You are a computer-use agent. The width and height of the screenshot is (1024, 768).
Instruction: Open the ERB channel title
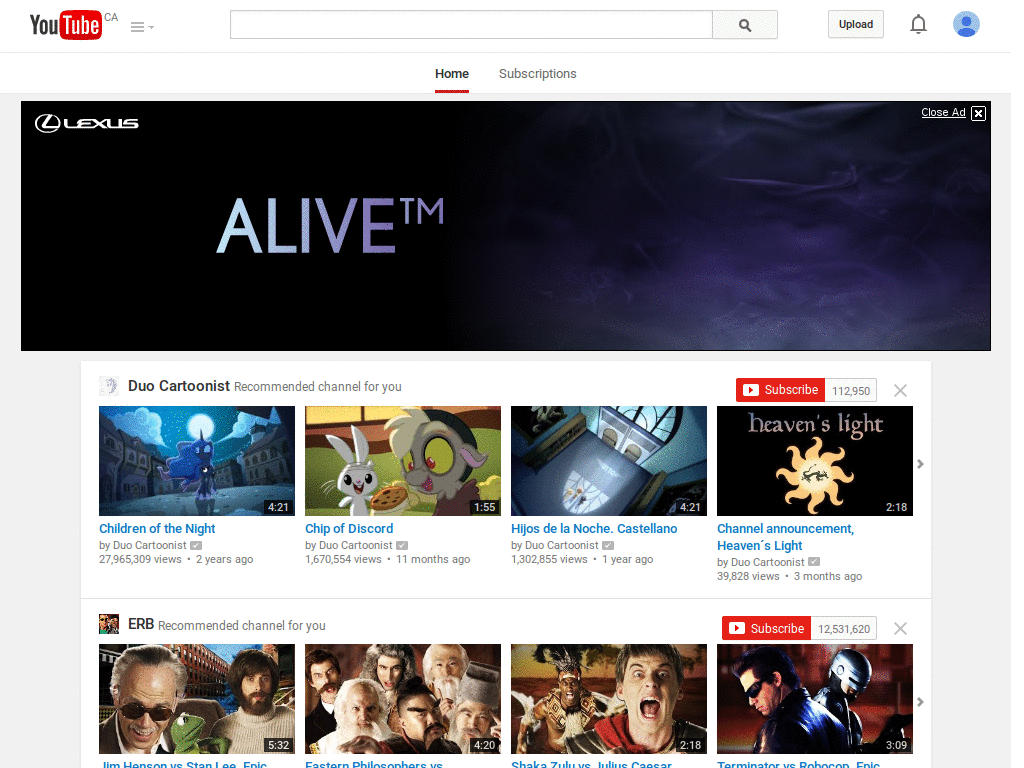pos(141,624)
